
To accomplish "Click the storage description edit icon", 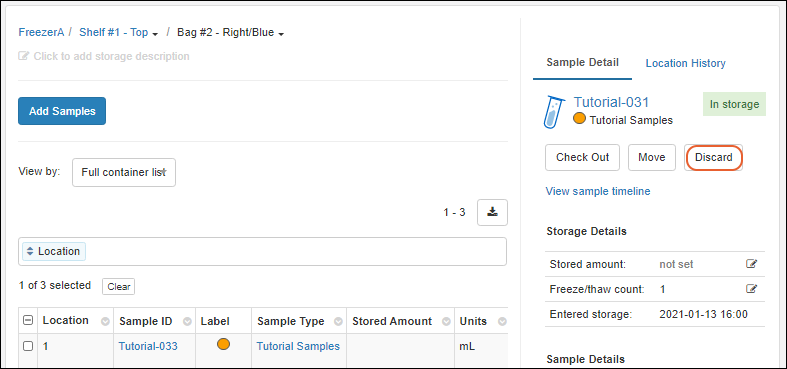I will (23, 56).
